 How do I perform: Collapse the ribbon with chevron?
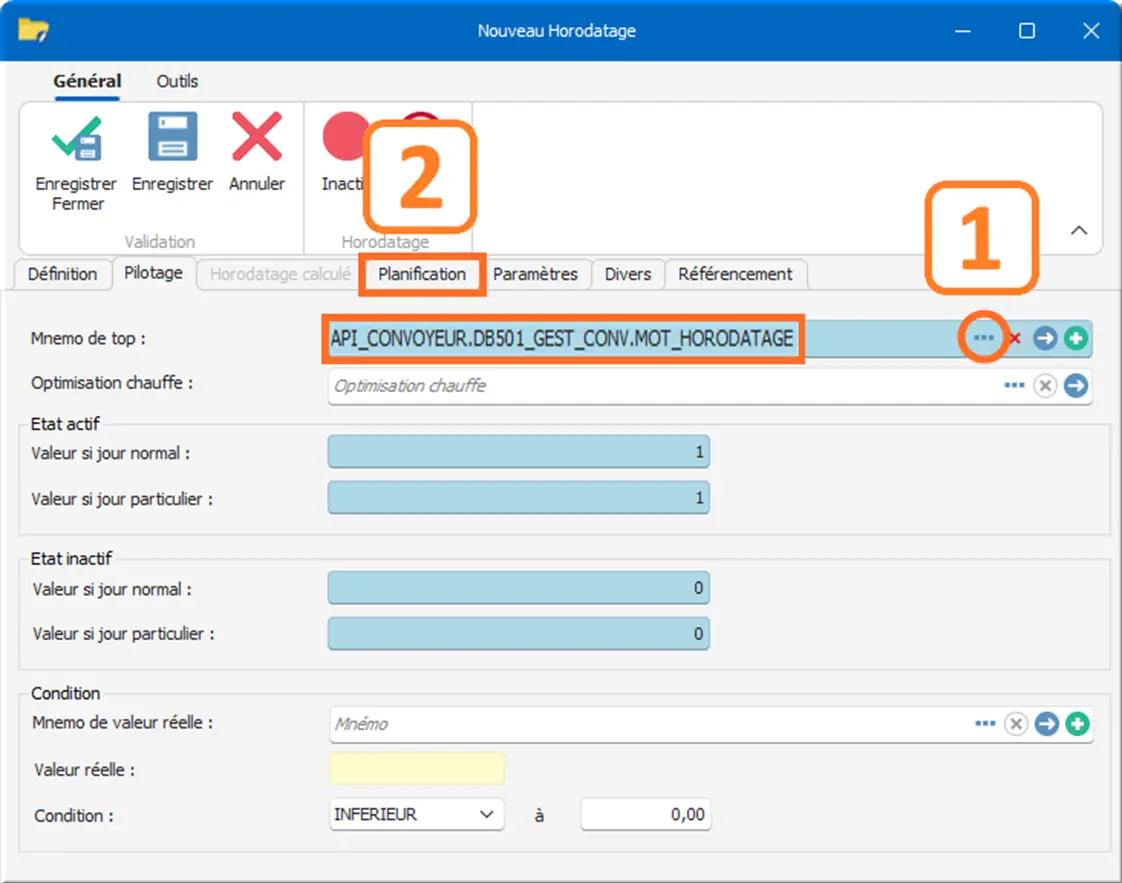(x=1078, y=230)
